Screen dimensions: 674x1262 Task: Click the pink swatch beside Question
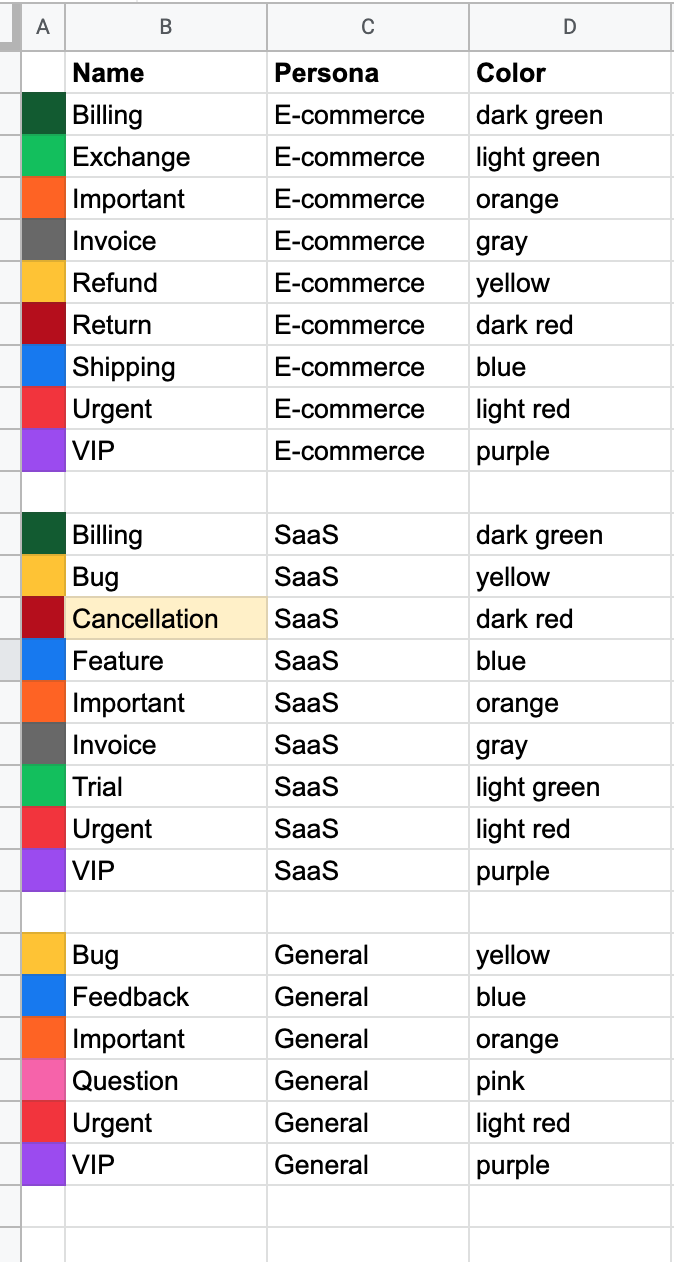43,1081
